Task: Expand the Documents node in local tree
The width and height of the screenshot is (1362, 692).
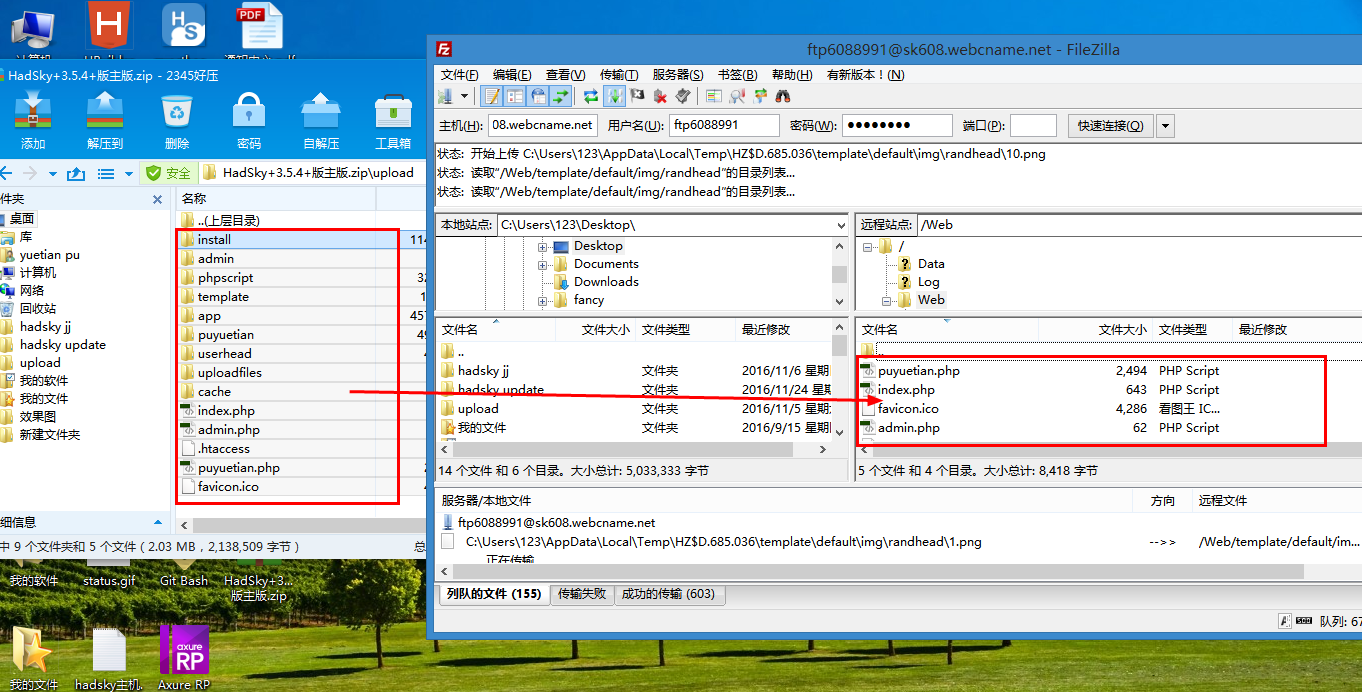Action: pos(543,264)
